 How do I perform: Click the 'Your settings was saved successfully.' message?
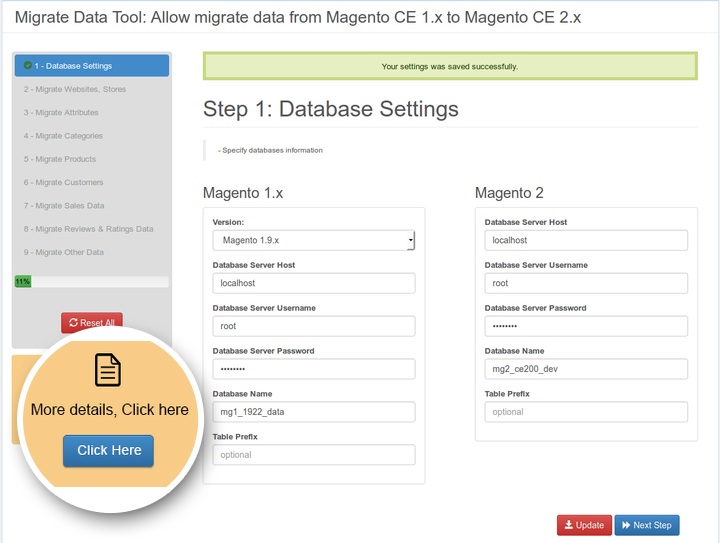coord(450,67)
